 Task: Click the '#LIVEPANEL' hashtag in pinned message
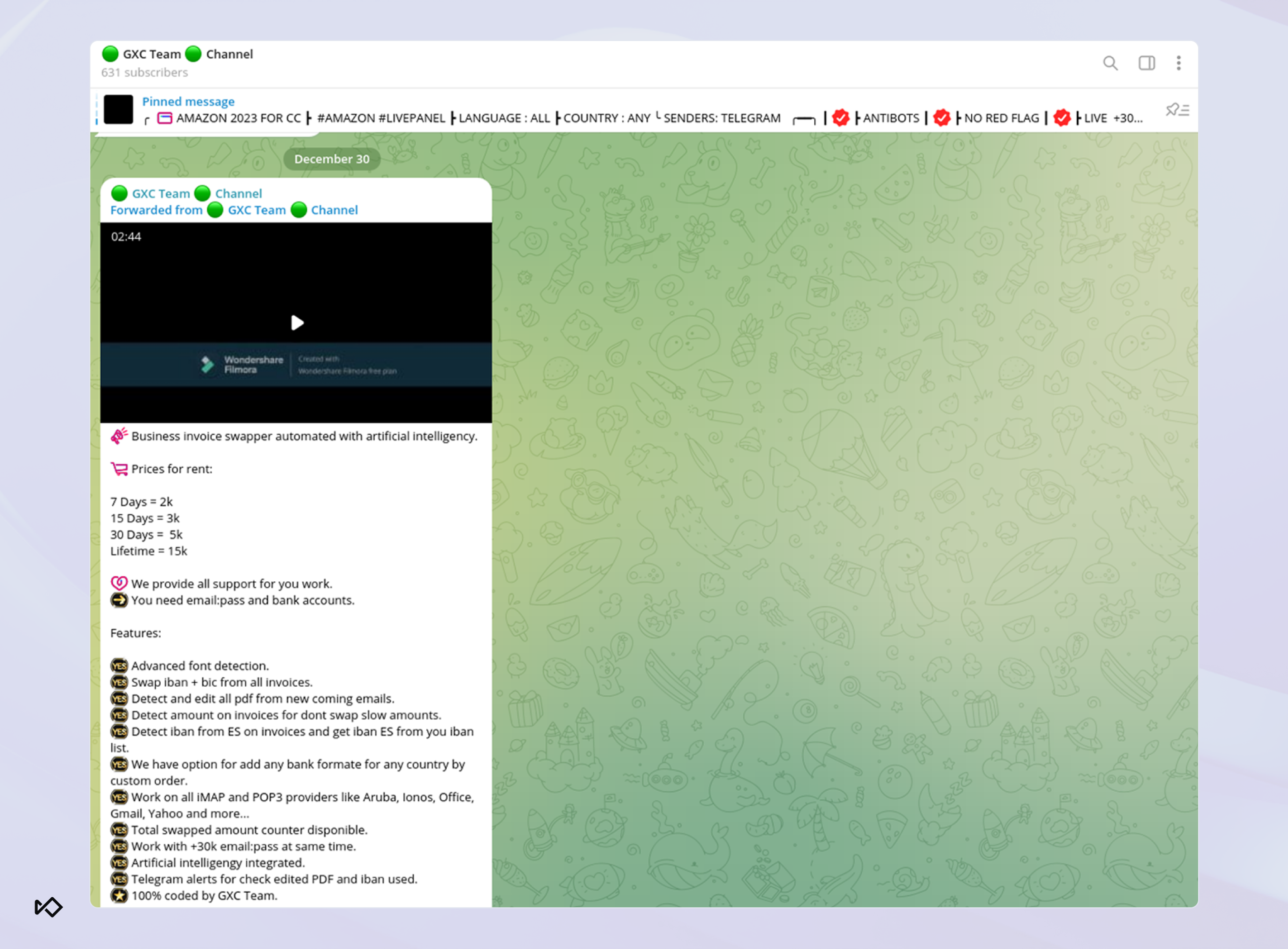[x=412, y=118]
